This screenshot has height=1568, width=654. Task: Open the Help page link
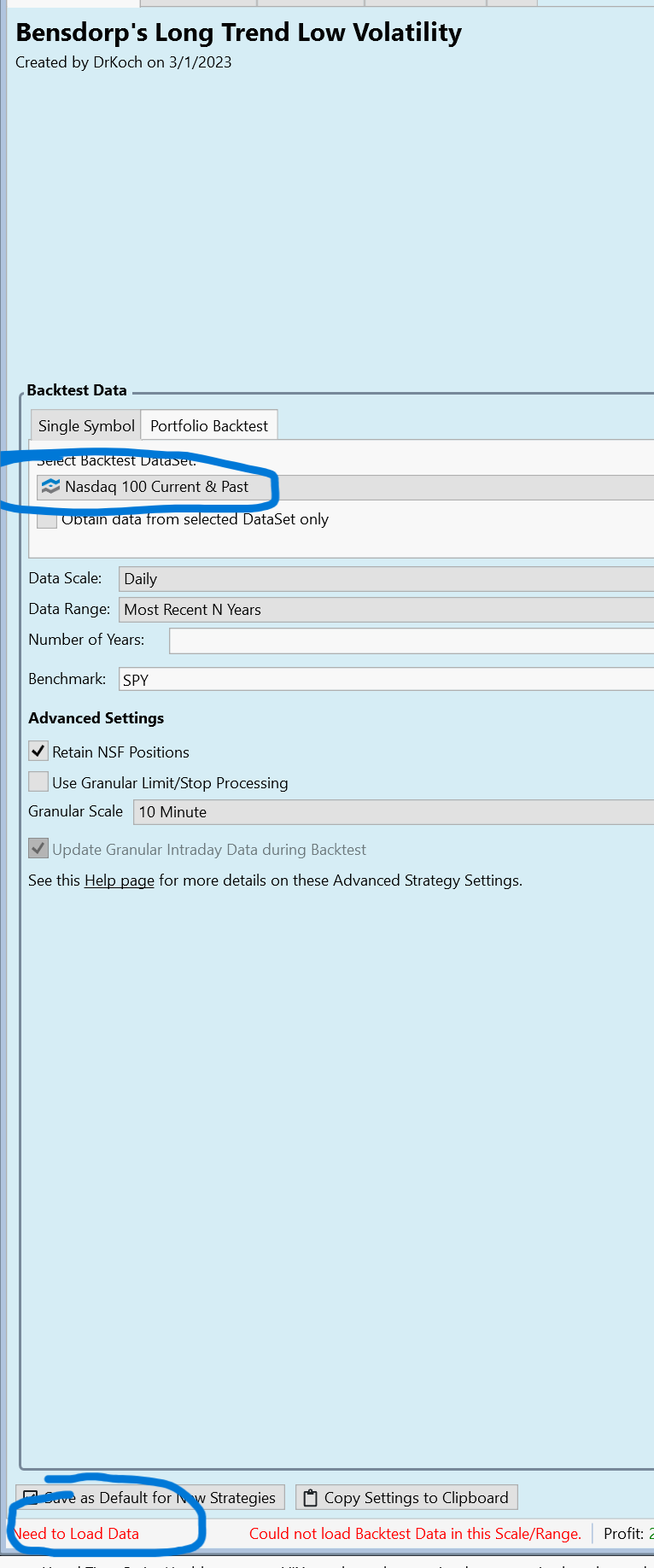[x=120, y=881]
